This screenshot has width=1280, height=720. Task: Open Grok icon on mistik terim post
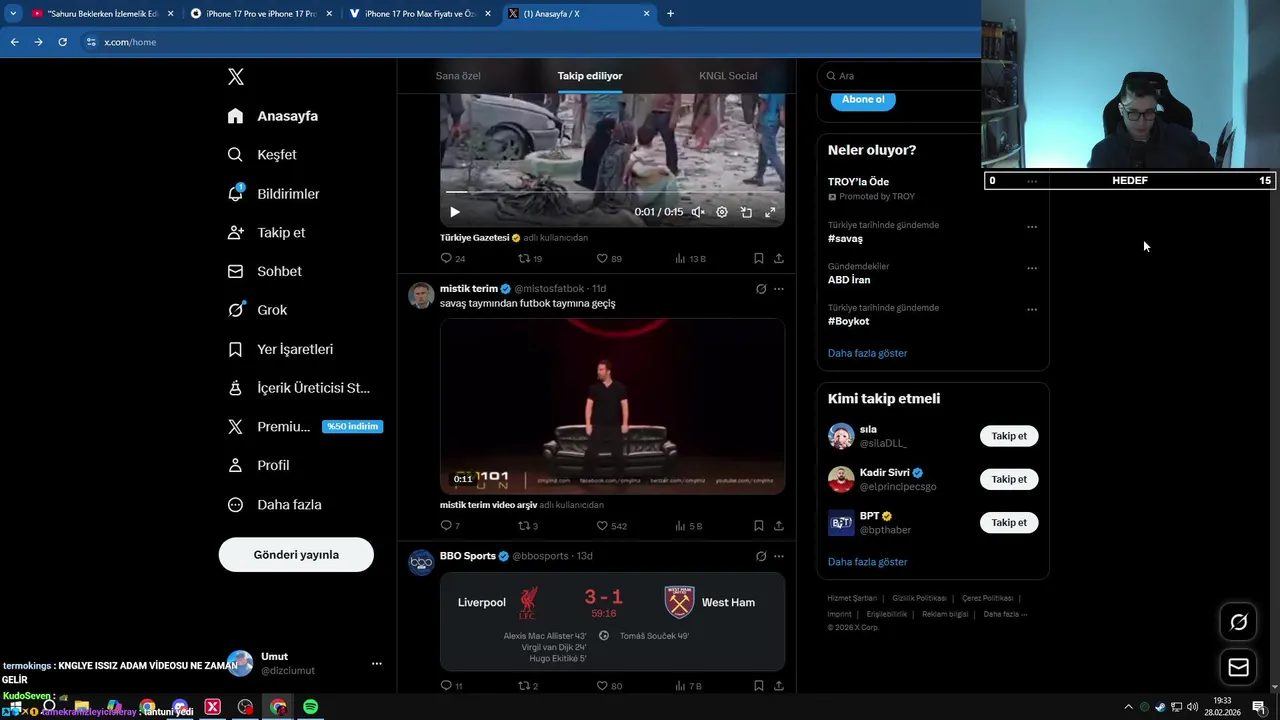761,289
